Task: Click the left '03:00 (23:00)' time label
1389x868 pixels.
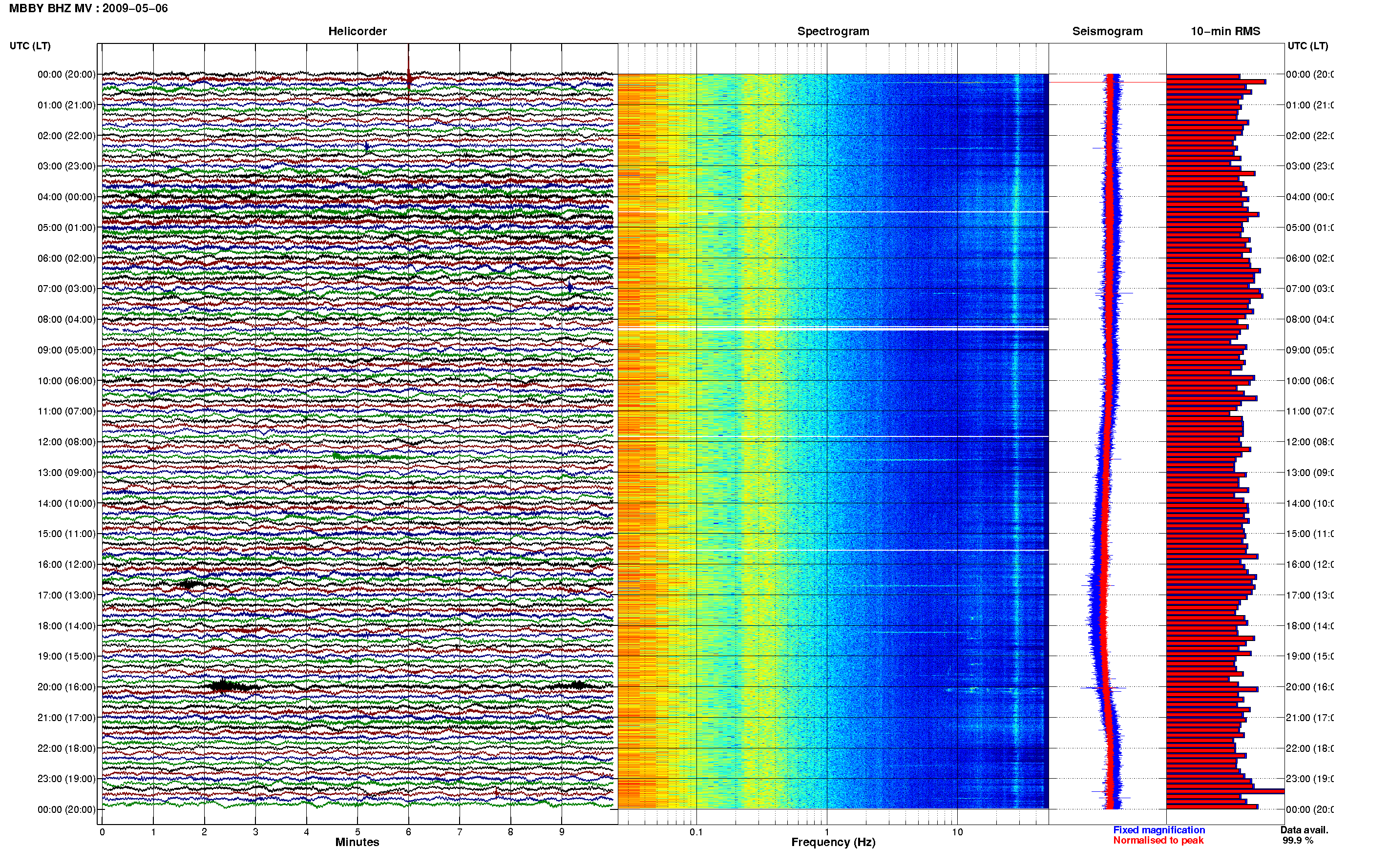Action: coord(66,166)
